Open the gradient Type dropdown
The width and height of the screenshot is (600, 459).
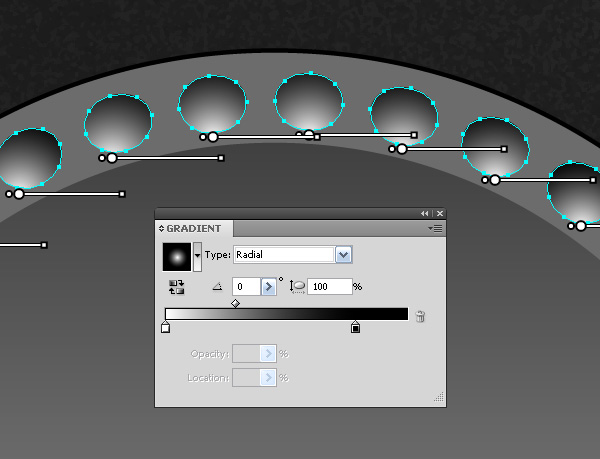tap(344, 255)
